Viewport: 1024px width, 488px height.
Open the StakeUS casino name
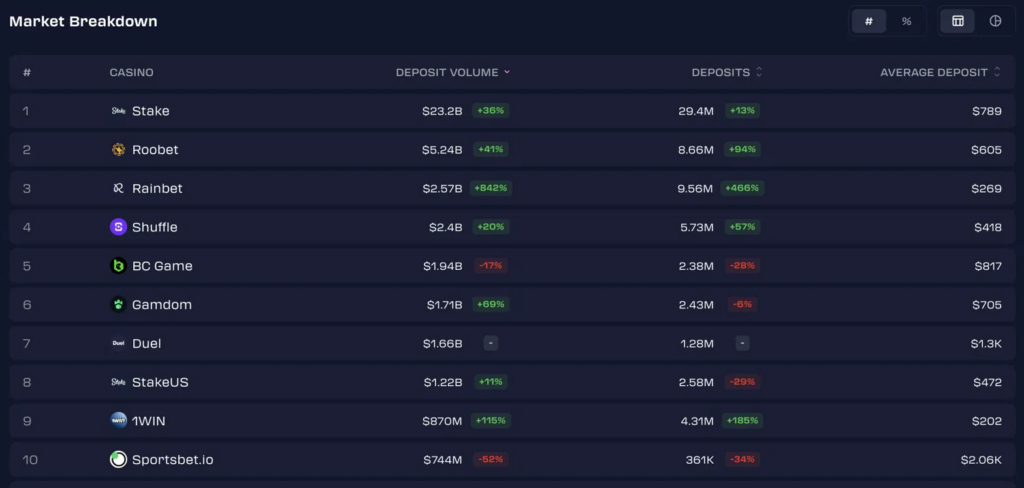[160, 382]
